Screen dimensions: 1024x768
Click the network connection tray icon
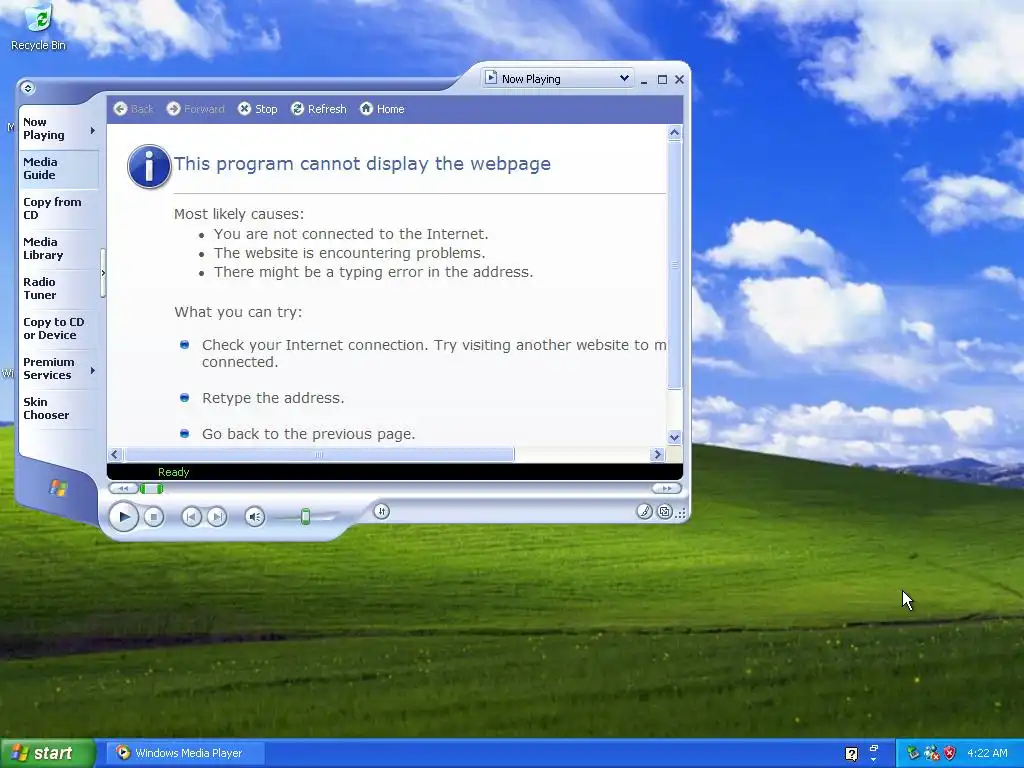coord(932,754)
